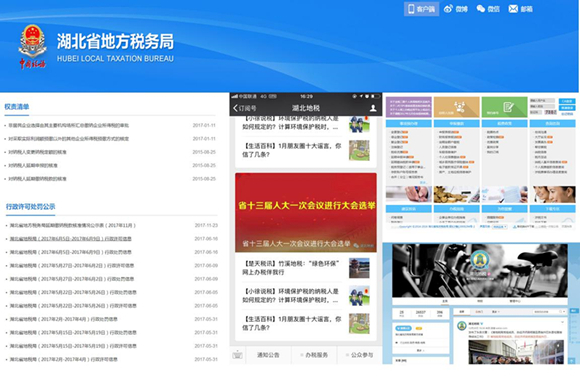Open the 通知公告 bottom menu item
The height and width of the screenshot is (378, 580).
click(x=268, y=355)
